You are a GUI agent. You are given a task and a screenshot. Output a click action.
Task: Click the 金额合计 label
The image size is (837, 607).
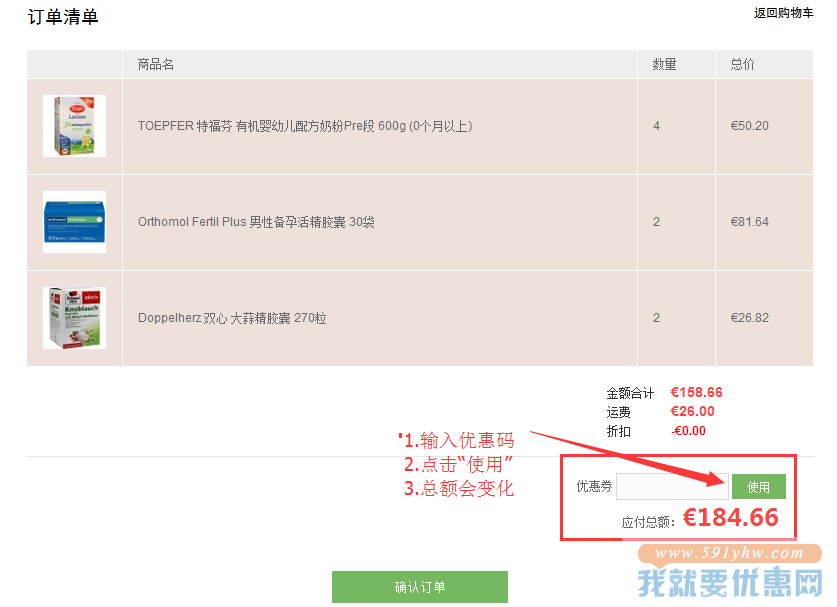pyautogui.click(x=630, y=393)
